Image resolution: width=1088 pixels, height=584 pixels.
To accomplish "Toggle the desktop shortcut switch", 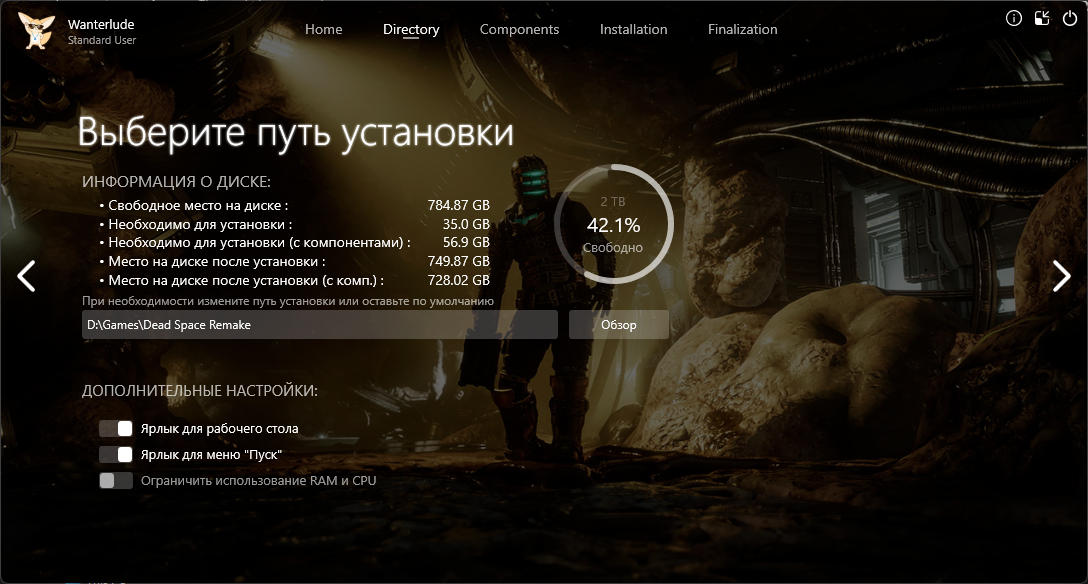I will click(116, 429).
